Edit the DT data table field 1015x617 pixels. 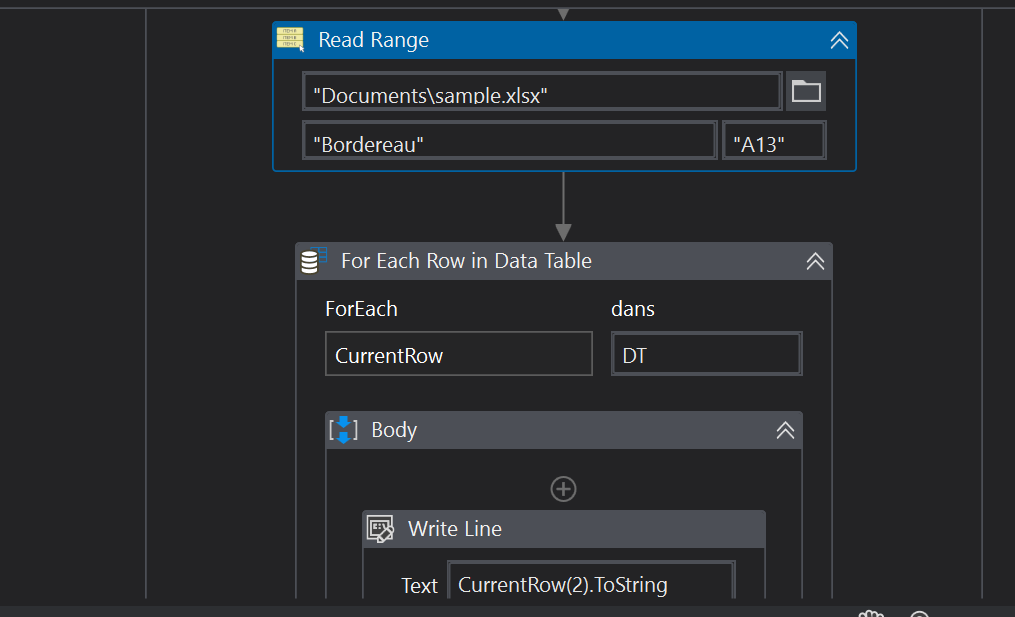706,353
